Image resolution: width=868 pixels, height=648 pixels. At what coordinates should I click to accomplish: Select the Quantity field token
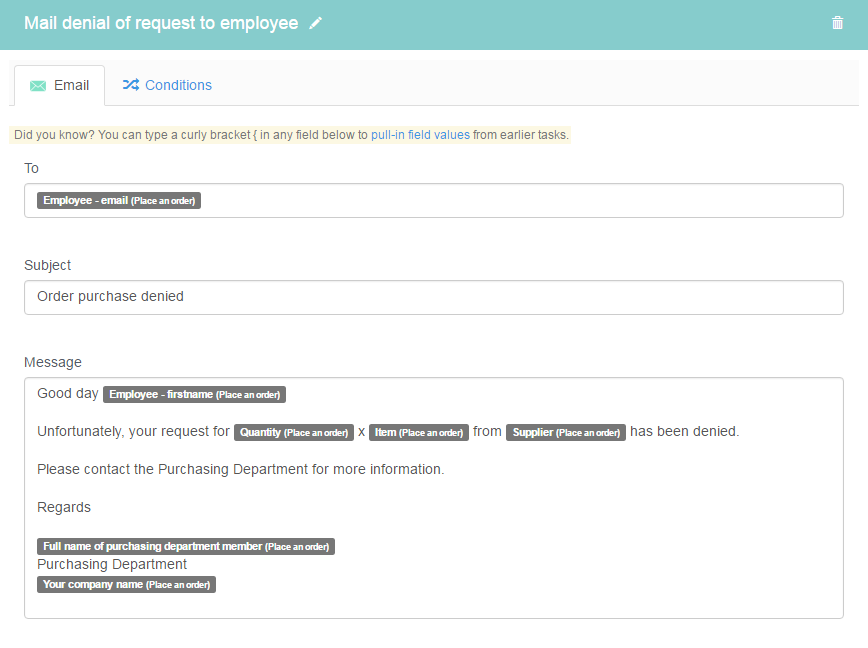click(x=293, y=433)
